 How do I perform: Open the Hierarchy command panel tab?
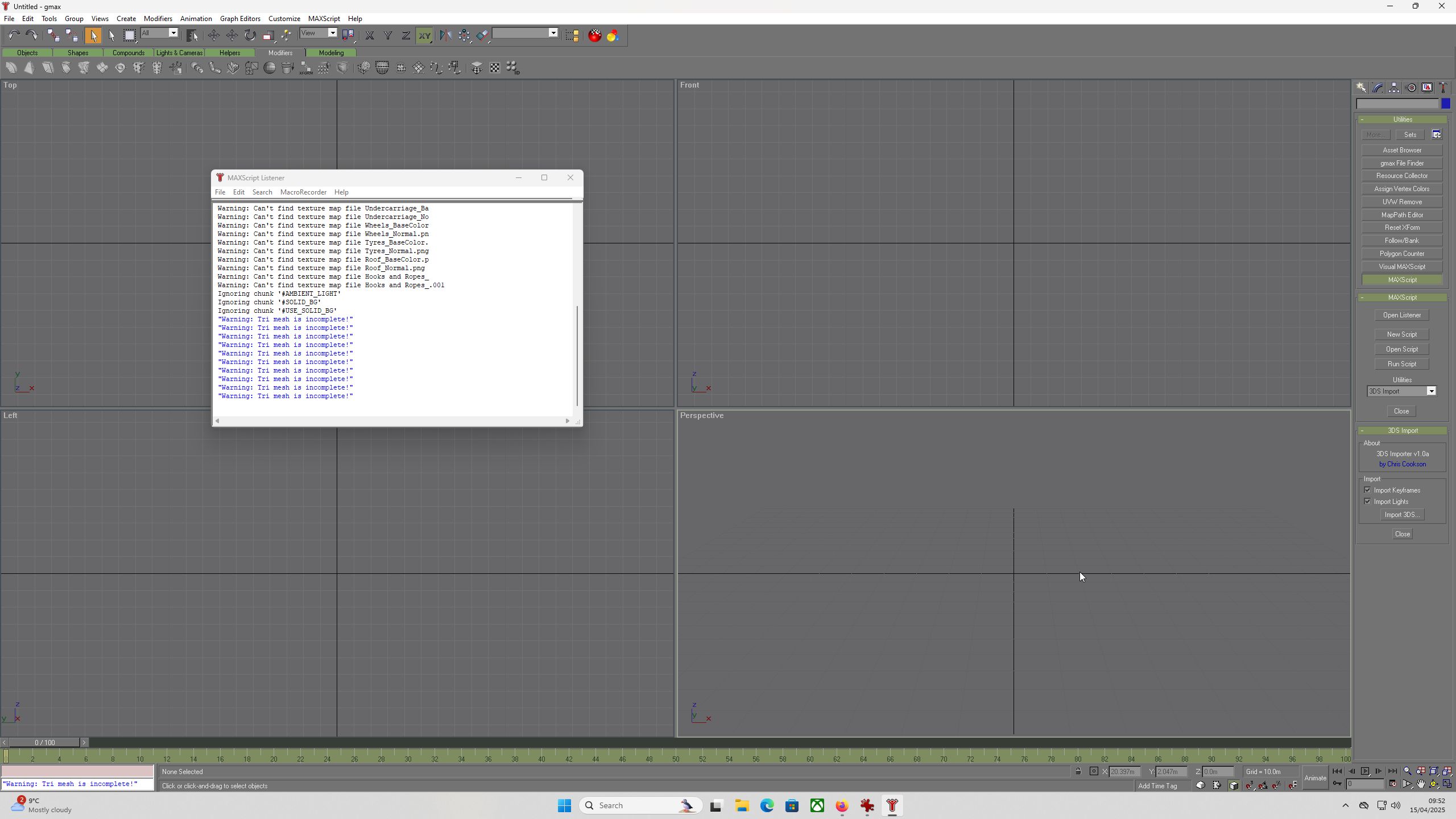(x=1395, y=88)
